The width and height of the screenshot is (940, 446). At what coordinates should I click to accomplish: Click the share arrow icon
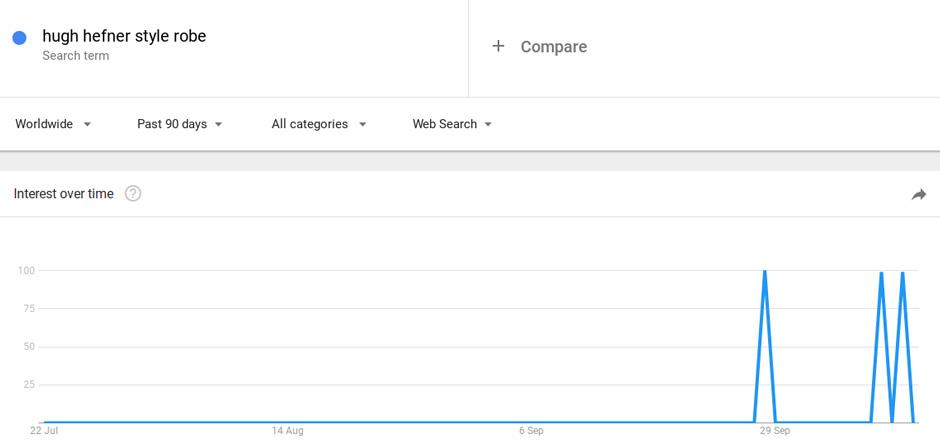pos(918,194)
